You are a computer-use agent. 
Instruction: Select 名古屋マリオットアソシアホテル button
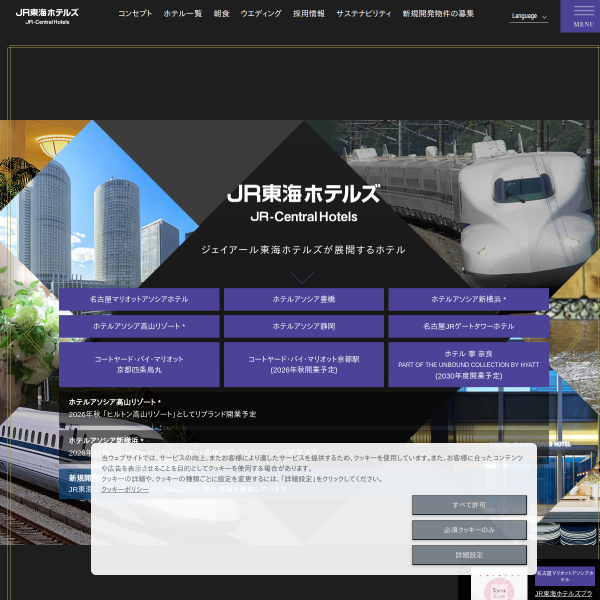pyautogui.click(x=139, y=299)
